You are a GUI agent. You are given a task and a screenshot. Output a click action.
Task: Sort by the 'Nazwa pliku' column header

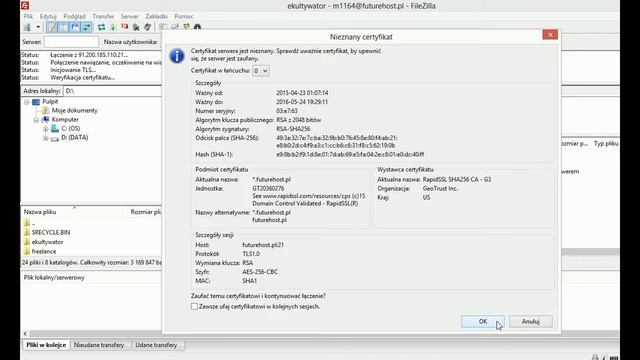[x=40, y=212]
